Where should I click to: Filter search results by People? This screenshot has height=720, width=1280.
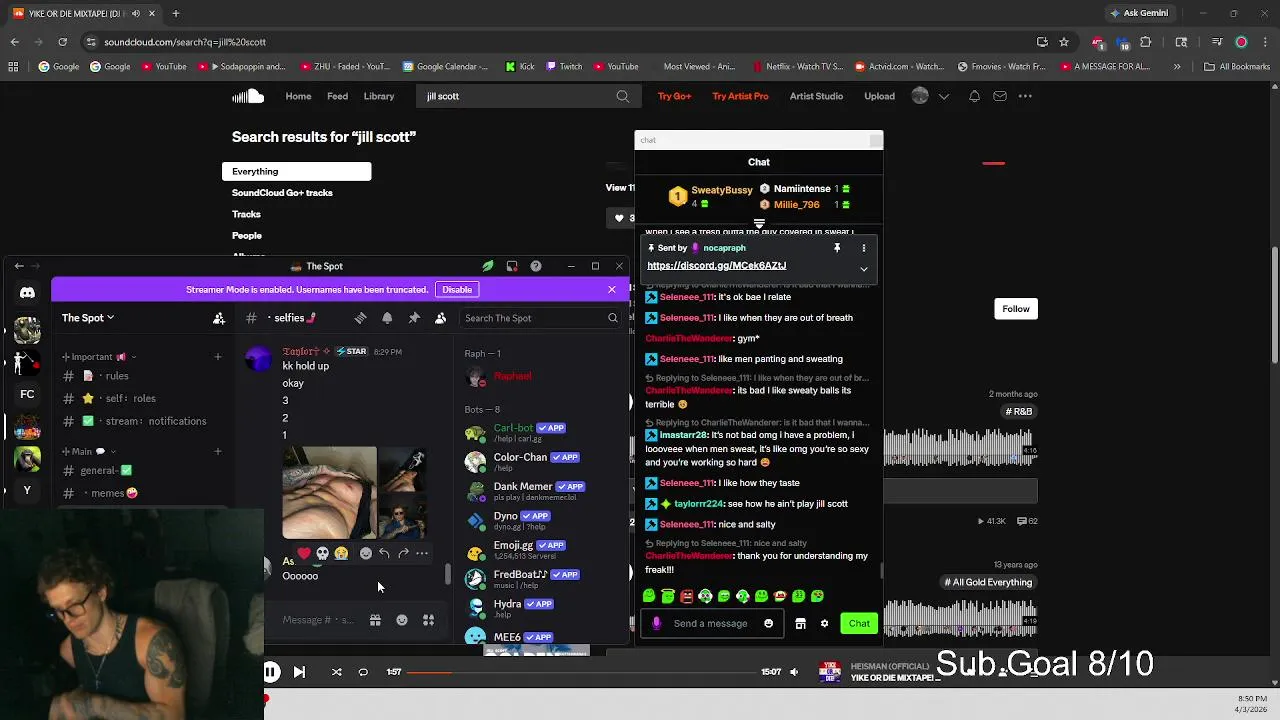[x=247, y=236]
